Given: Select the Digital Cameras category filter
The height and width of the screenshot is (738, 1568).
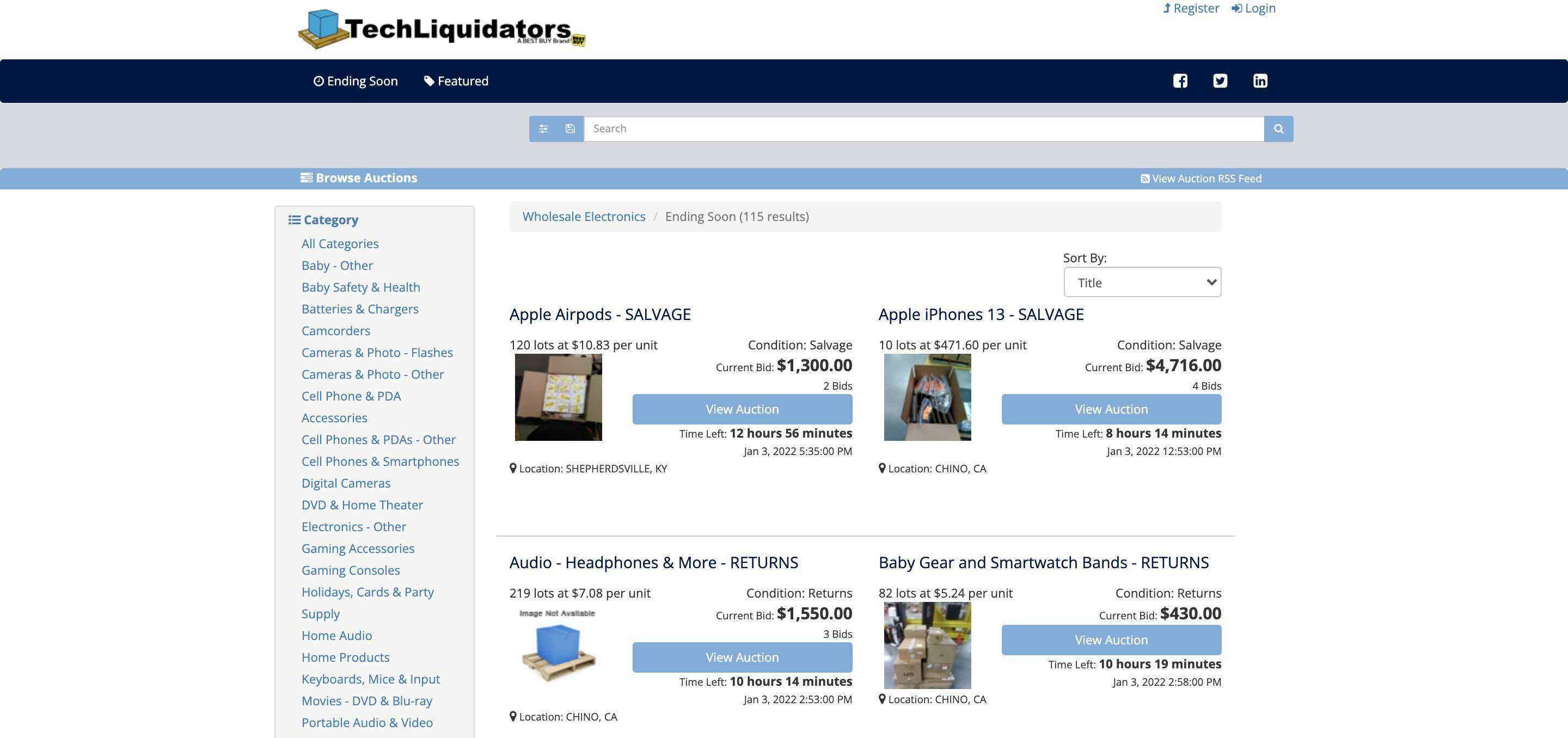Looking at the screenshot, I should (x=346, y=483).
